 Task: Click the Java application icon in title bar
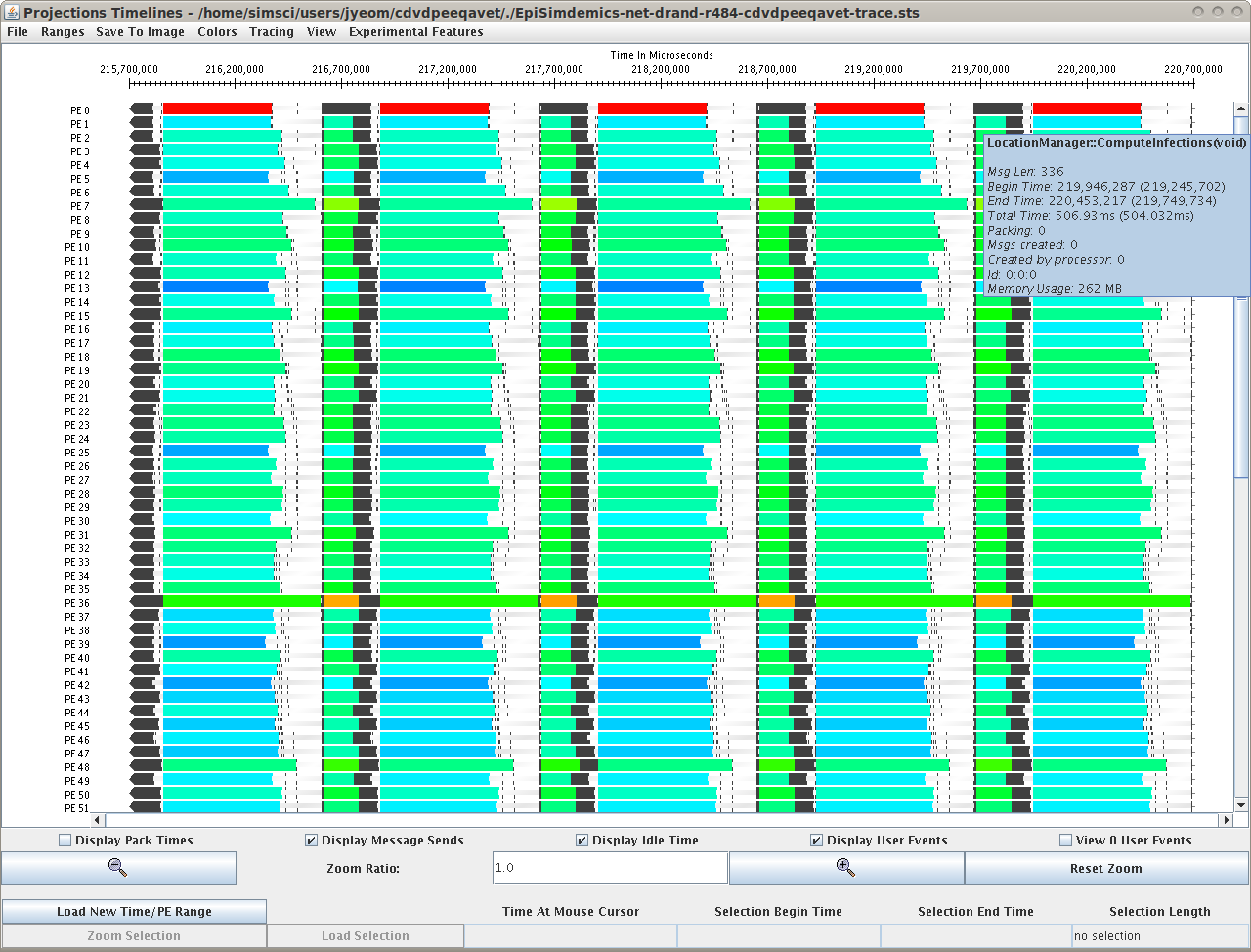12,13
